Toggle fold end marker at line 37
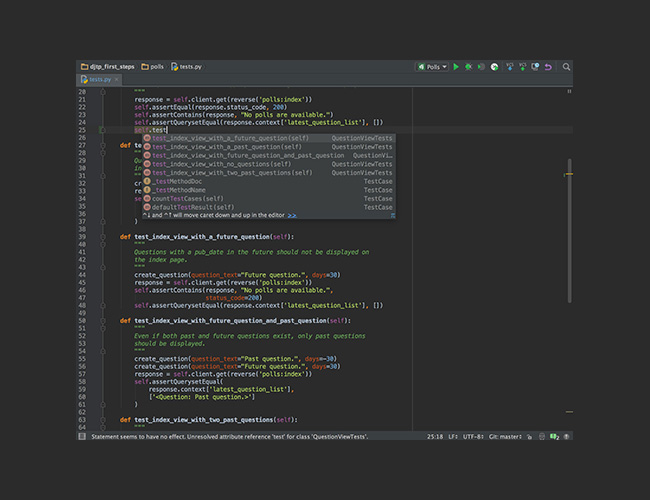Image resolution: width=650 pixels, height=500 pixels. (x=103, y=222)
